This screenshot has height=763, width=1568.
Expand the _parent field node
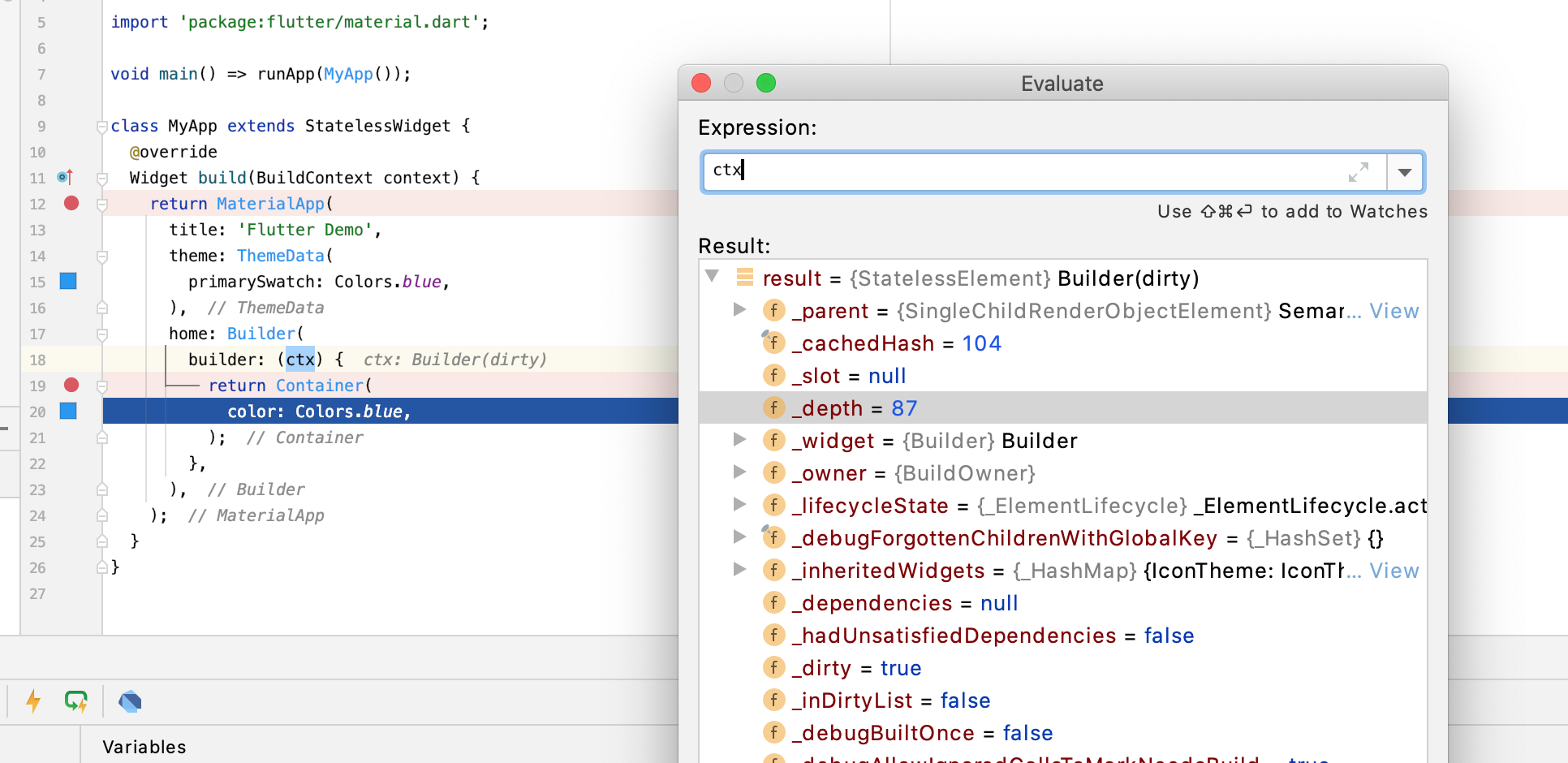click(x=739, y=309)
